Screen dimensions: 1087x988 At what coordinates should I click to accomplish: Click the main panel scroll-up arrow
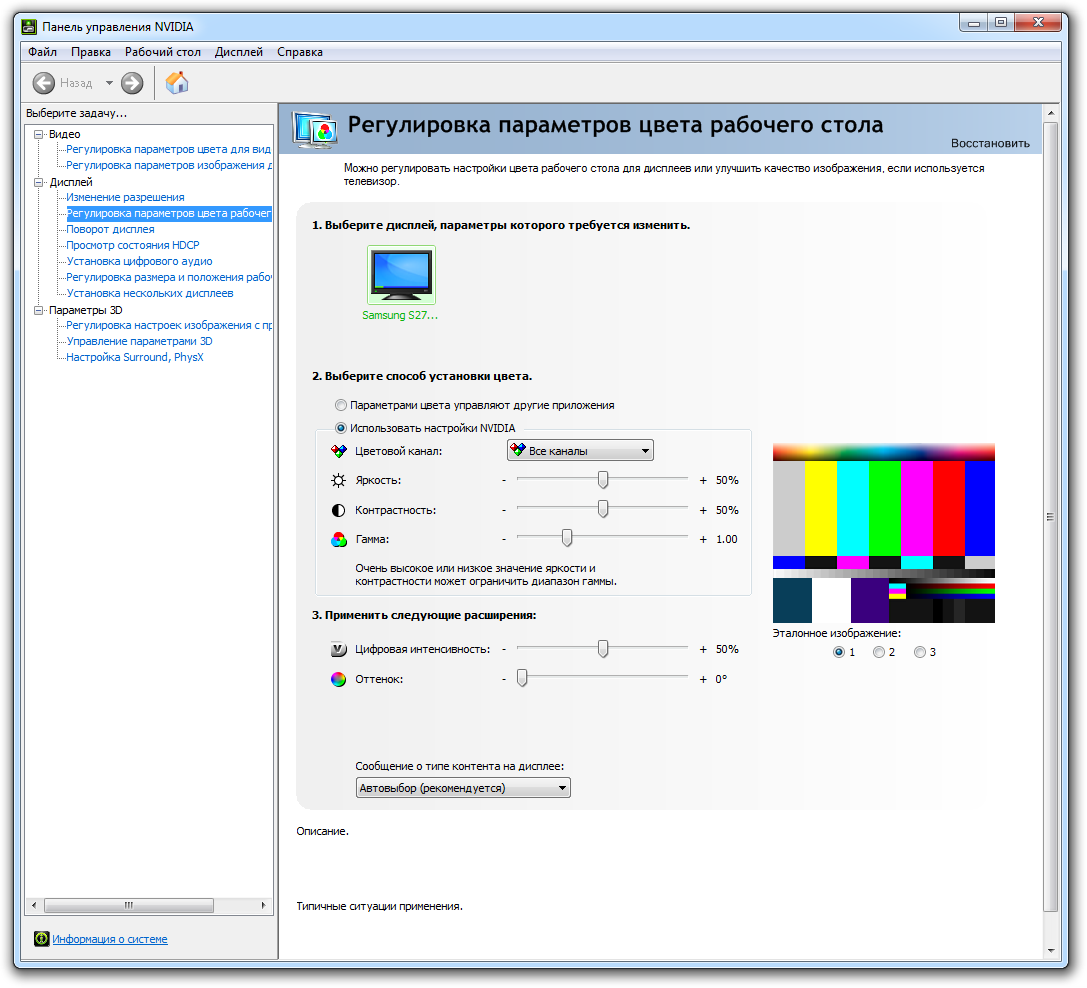point(1051,112)
